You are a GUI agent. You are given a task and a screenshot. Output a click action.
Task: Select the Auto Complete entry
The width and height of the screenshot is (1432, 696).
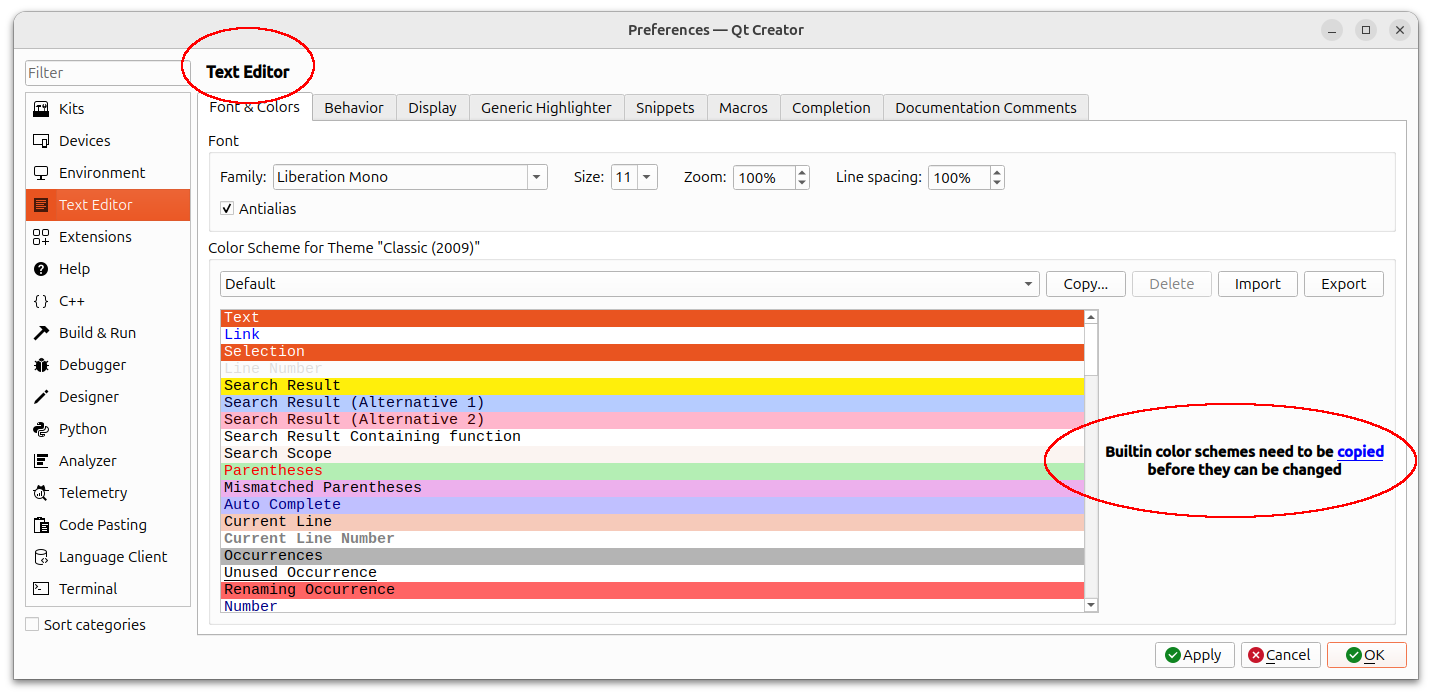coord(652,505)
